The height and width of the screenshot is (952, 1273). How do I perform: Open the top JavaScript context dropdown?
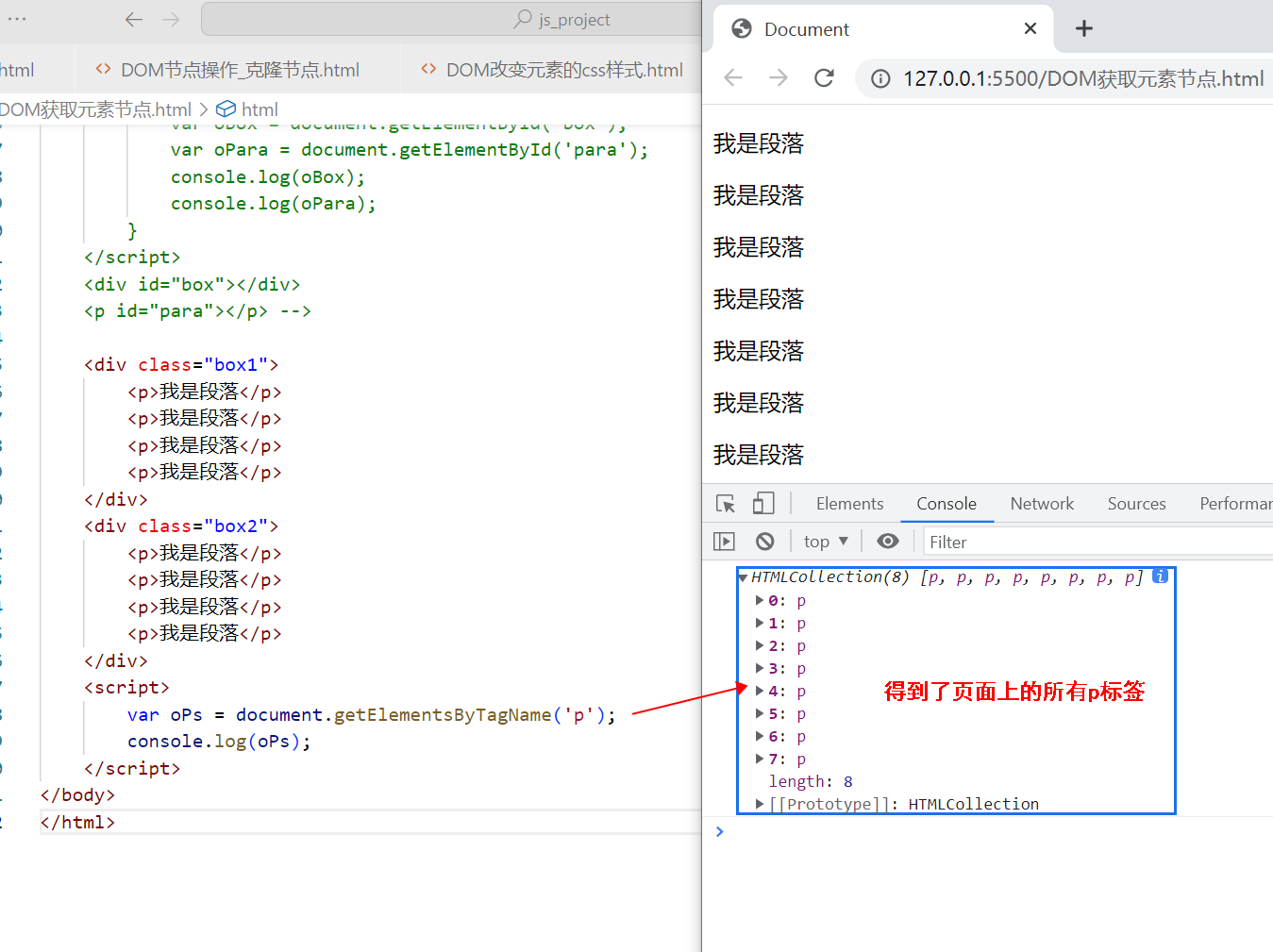826,542
